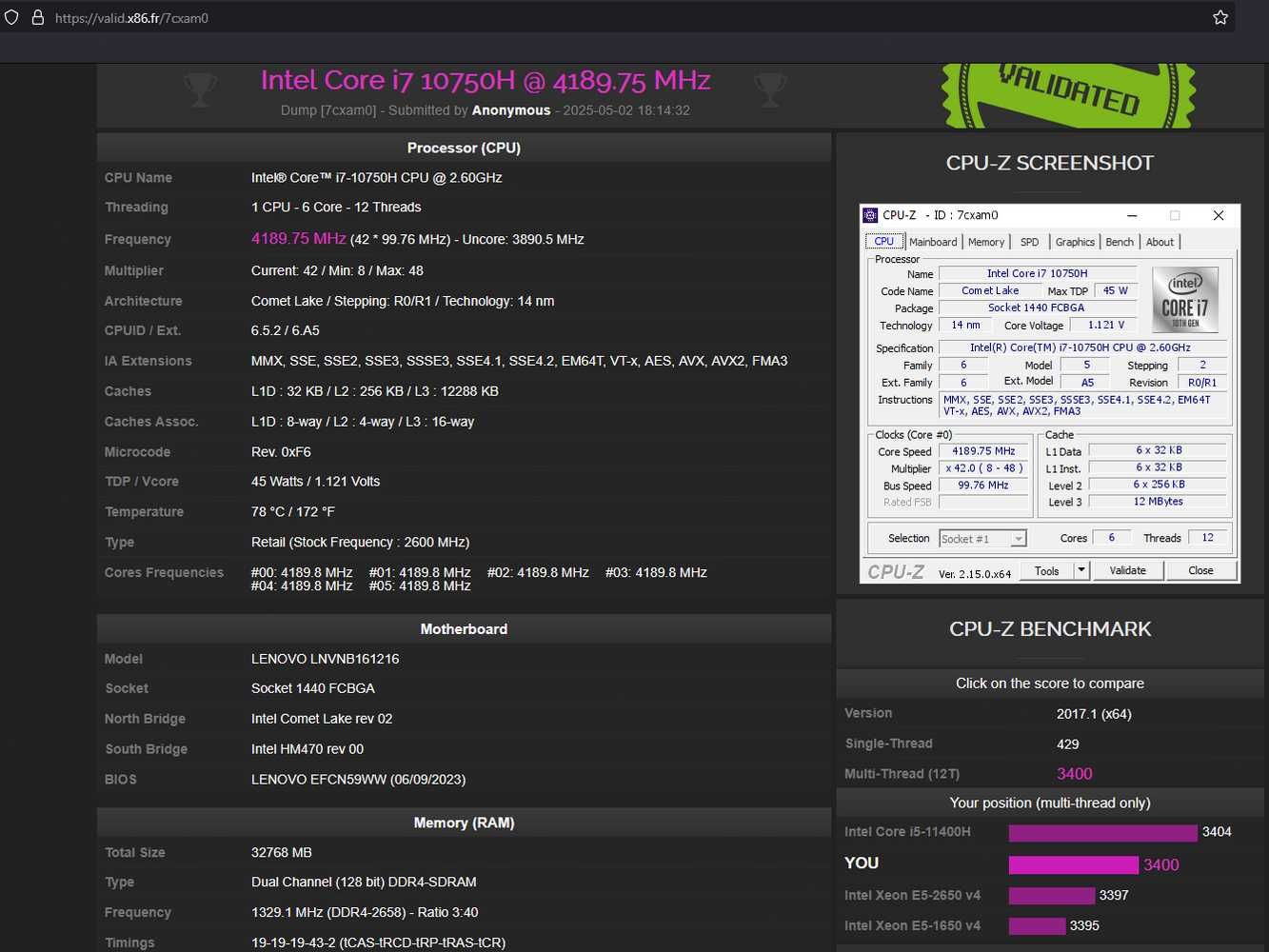Click the Core Speed field 4189.75 MHz in CPU-Z
This screenshot has width=1269, height=952.
pos(983,451)
